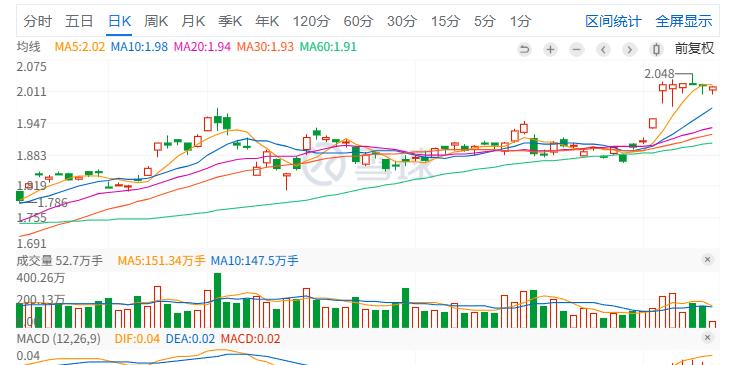Viewport: 739px width, 365px height.
Task: Zoom out with the minus icon
Action: pyautogui.click(x=576, y=50)
